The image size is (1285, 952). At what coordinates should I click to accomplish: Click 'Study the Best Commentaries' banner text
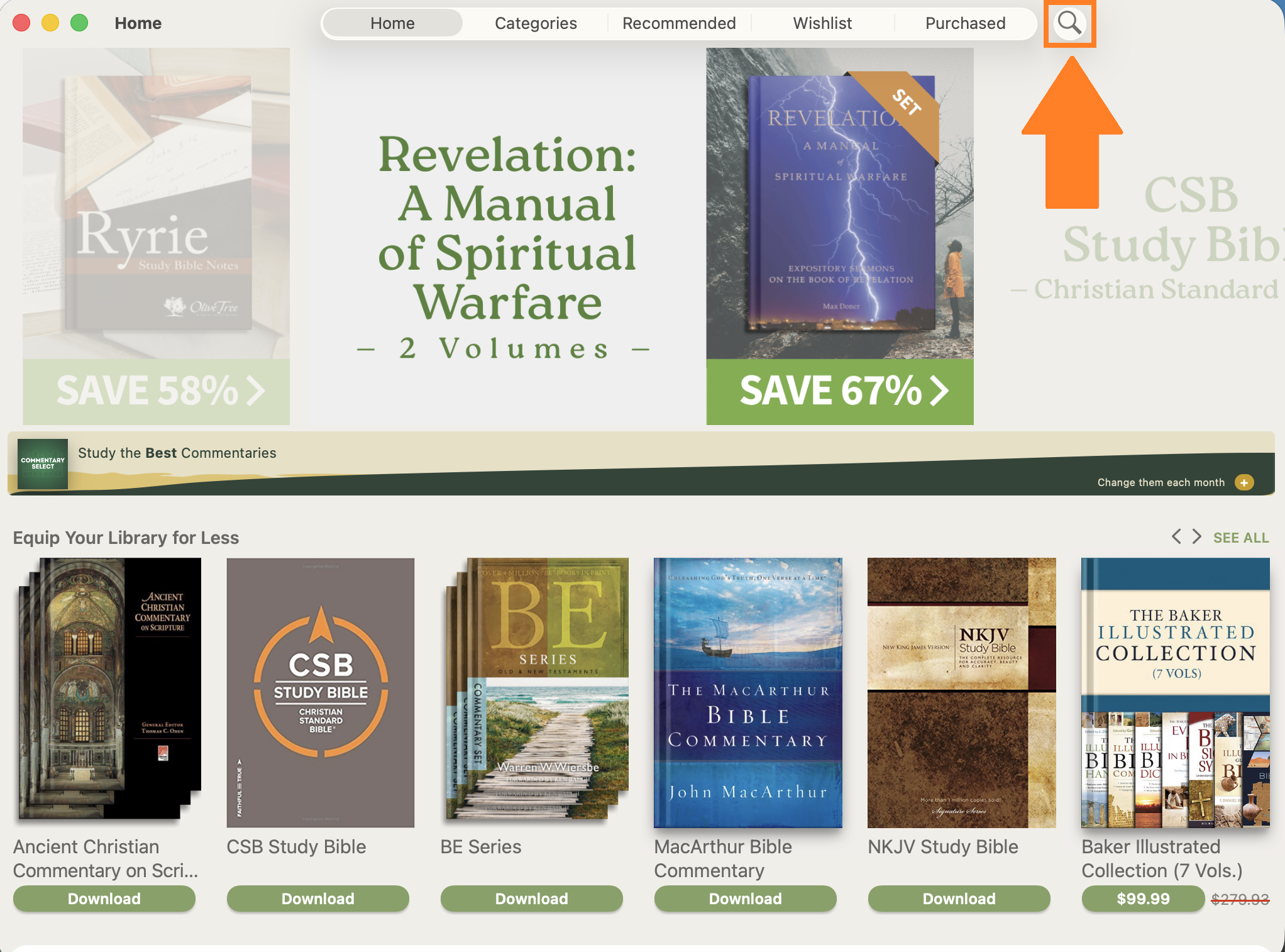177,453
